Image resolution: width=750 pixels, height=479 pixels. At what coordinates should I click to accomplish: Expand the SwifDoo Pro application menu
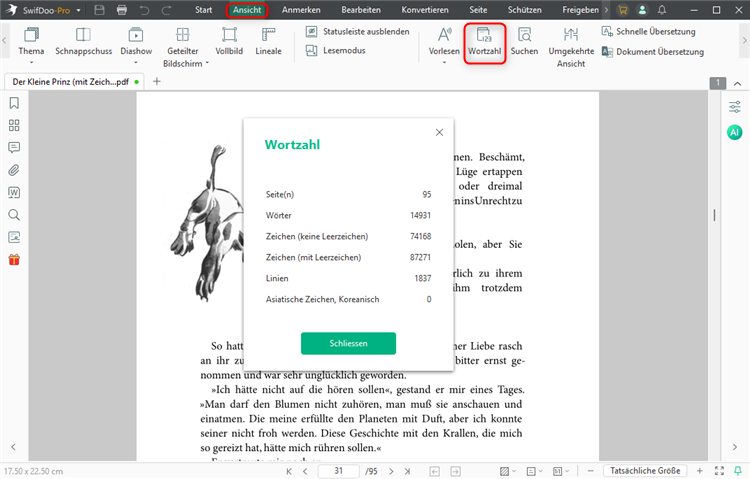78,10
